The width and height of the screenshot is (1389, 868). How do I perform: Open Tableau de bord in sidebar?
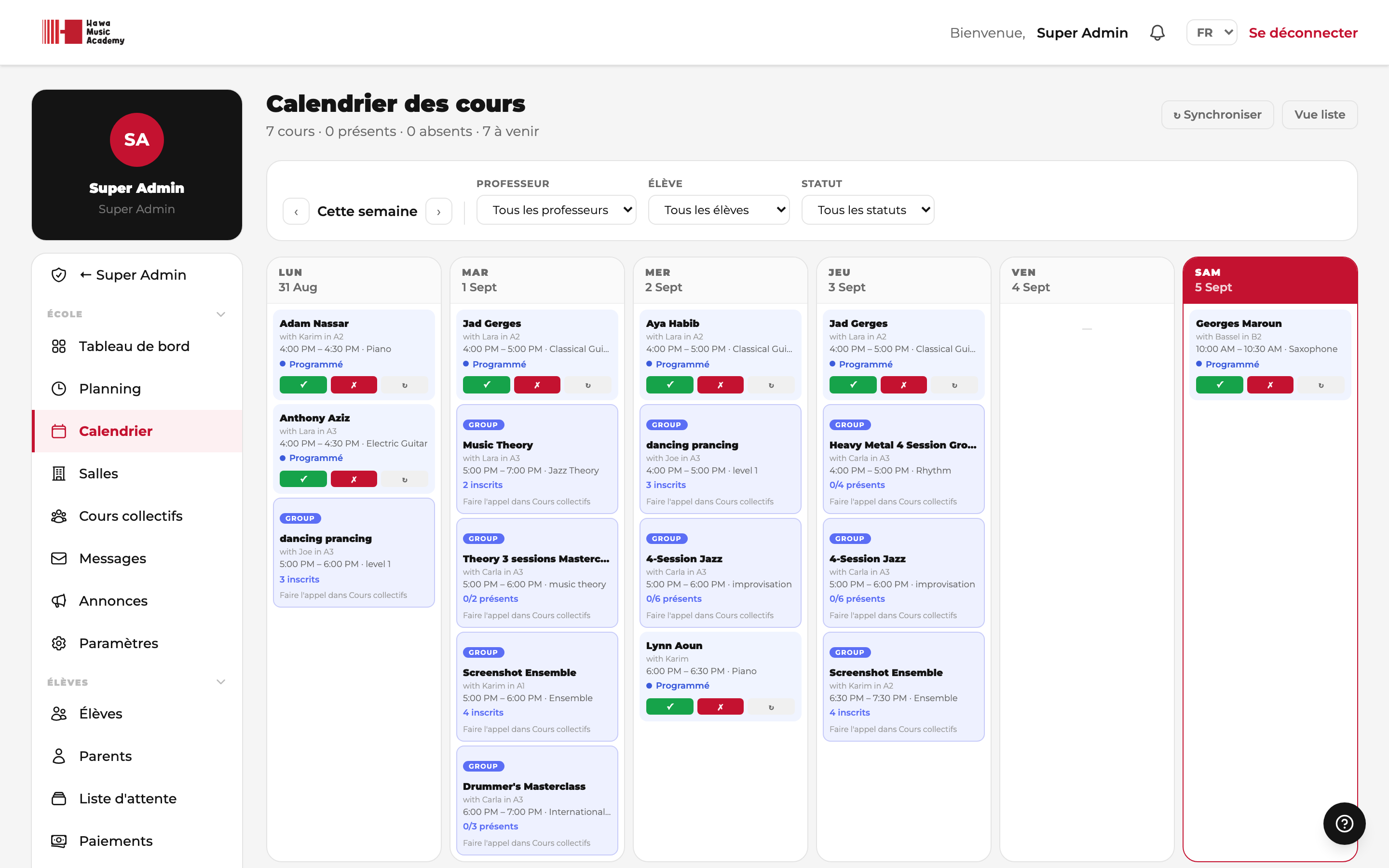136,346
